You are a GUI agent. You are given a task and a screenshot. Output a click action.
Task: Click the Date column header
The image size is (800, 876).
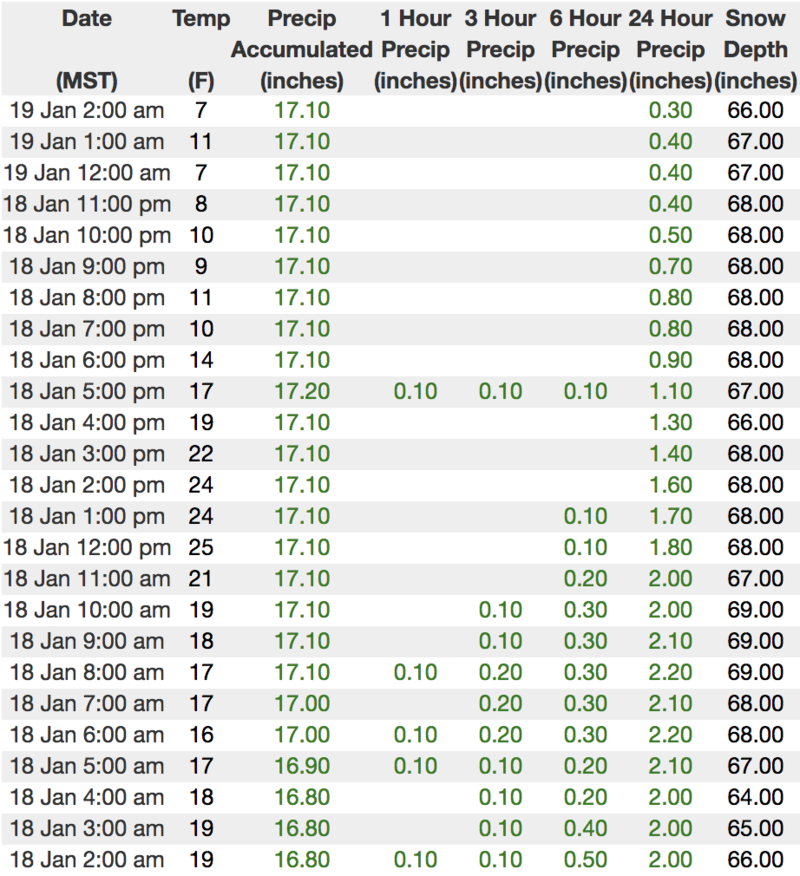tap(86, 18)
